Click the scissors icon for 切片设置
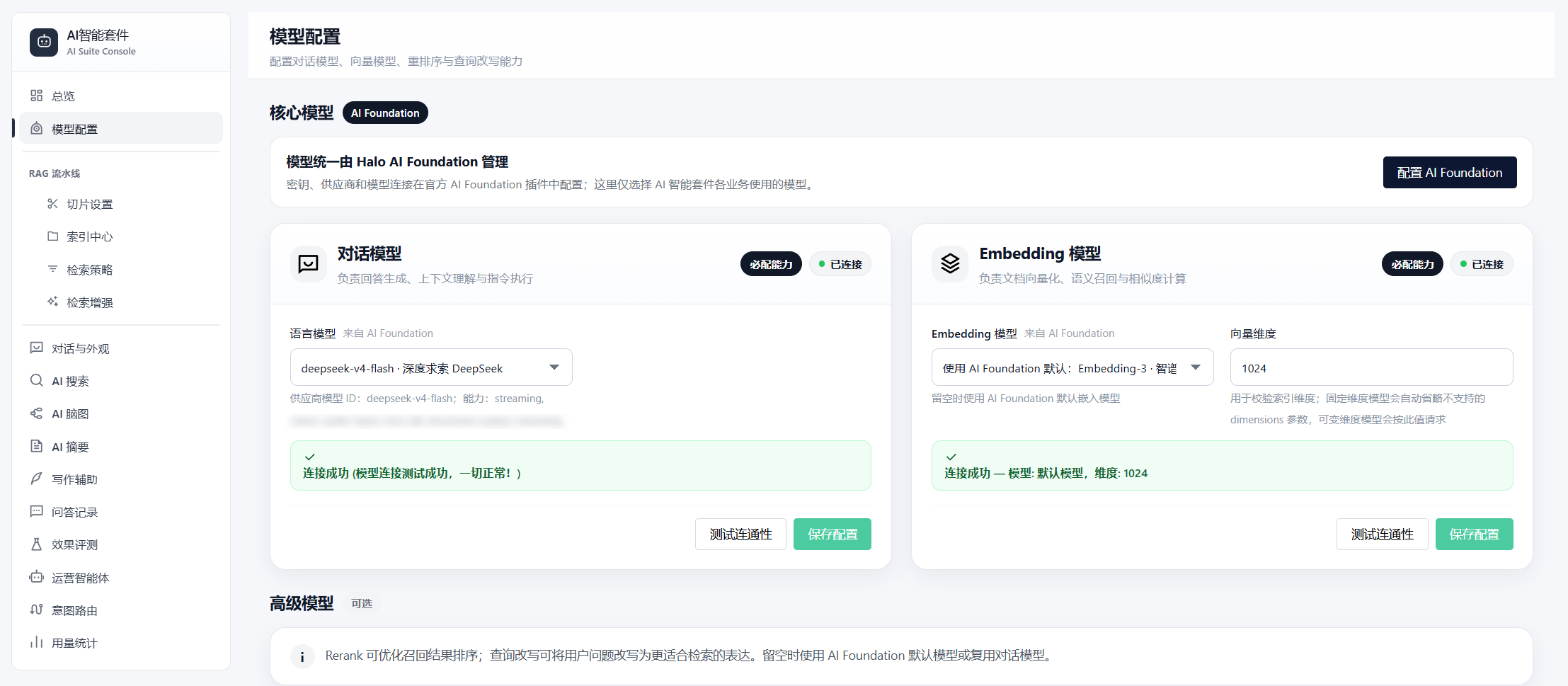The image size is (1568, 686). [52, 204]
